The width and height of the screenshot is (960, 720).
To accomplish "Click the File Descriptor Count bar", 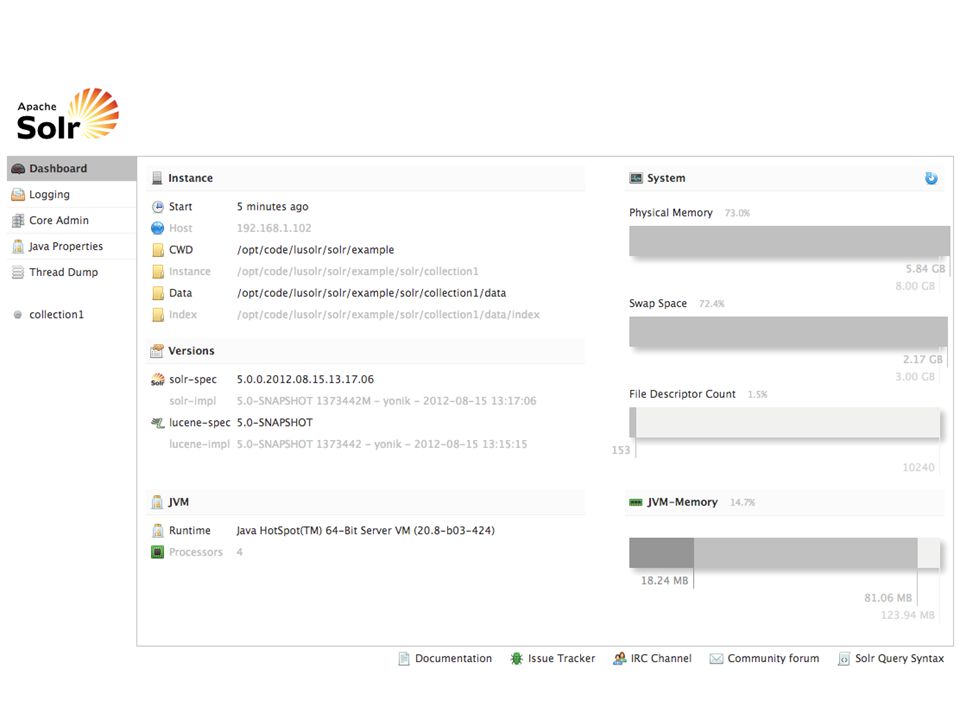I will pyautogui.click(x=784, y=422).
